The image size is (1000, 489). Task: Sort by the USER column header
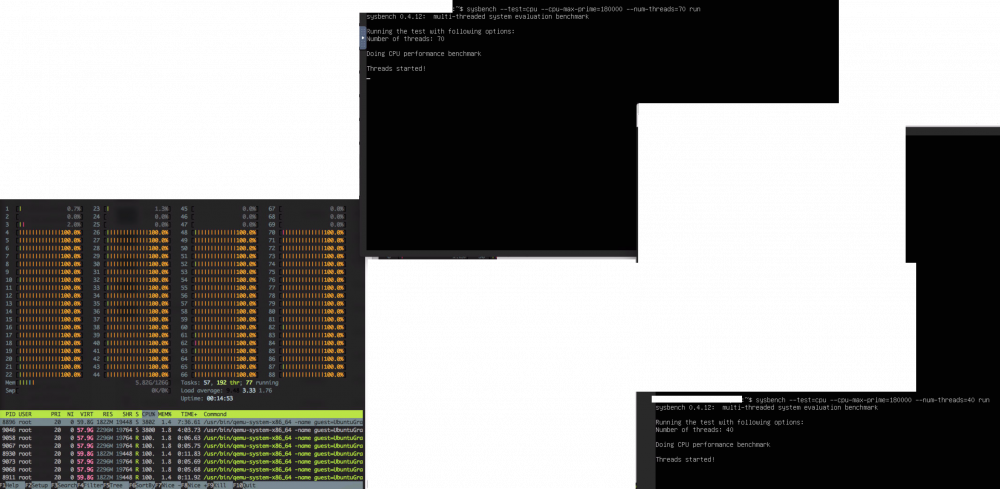[x=26, y=414]
